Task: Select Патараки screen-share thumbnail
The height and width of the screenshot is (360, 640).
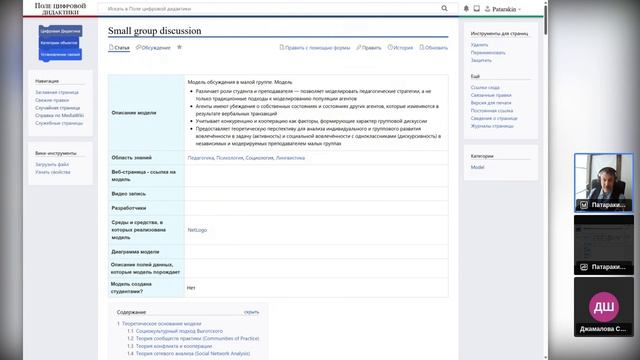Action: [x=604, y=244]
